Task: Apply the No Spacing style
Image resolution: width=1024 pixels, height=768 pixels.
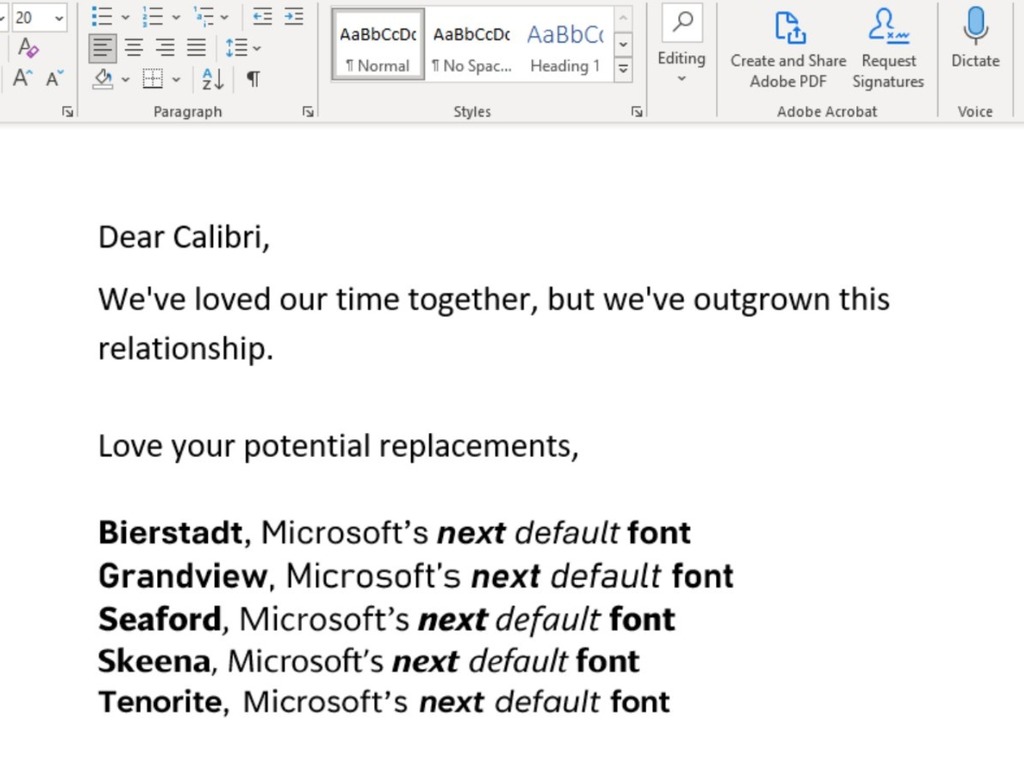Action: point(472,44)
